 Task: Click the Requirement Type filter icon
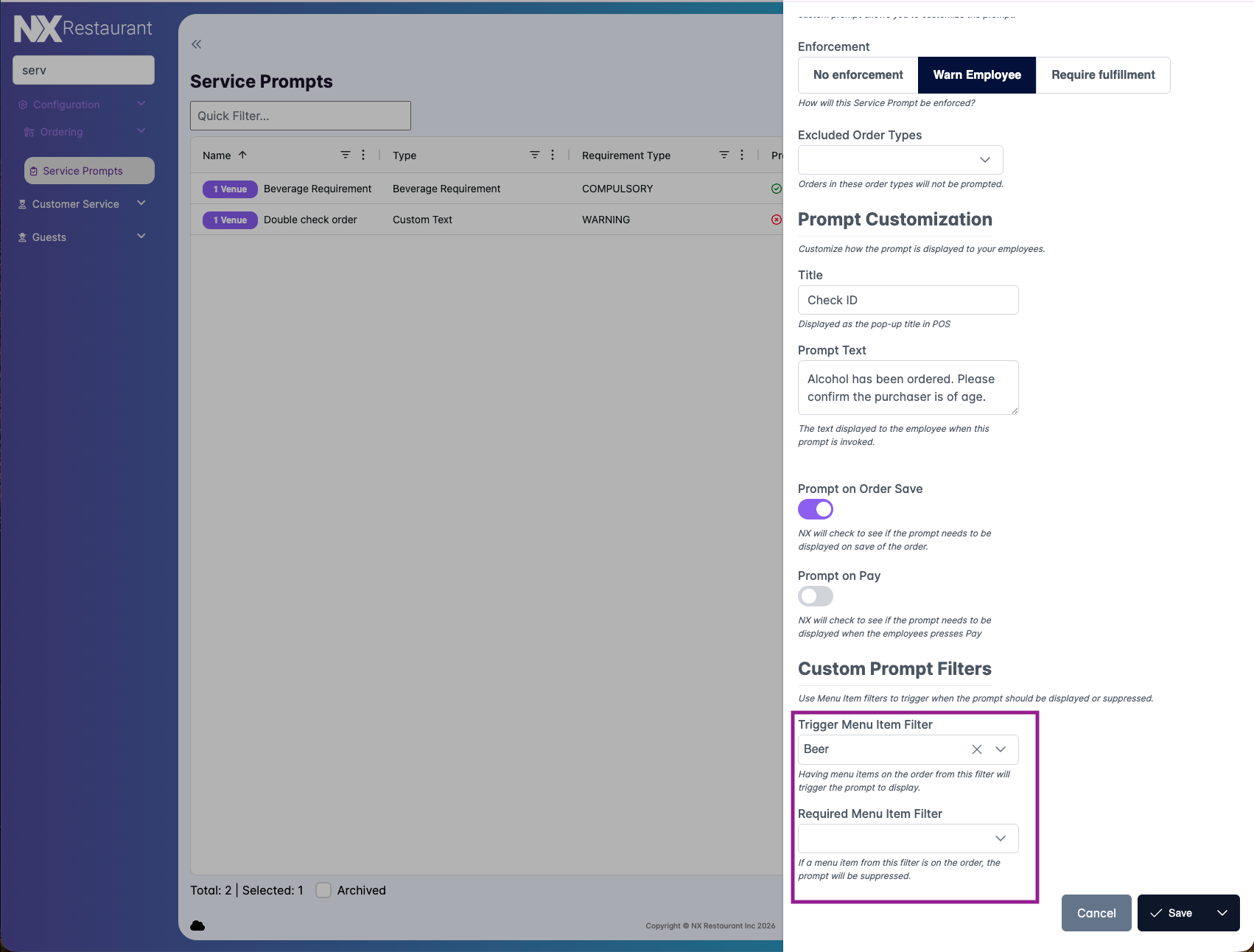point(724,155)
